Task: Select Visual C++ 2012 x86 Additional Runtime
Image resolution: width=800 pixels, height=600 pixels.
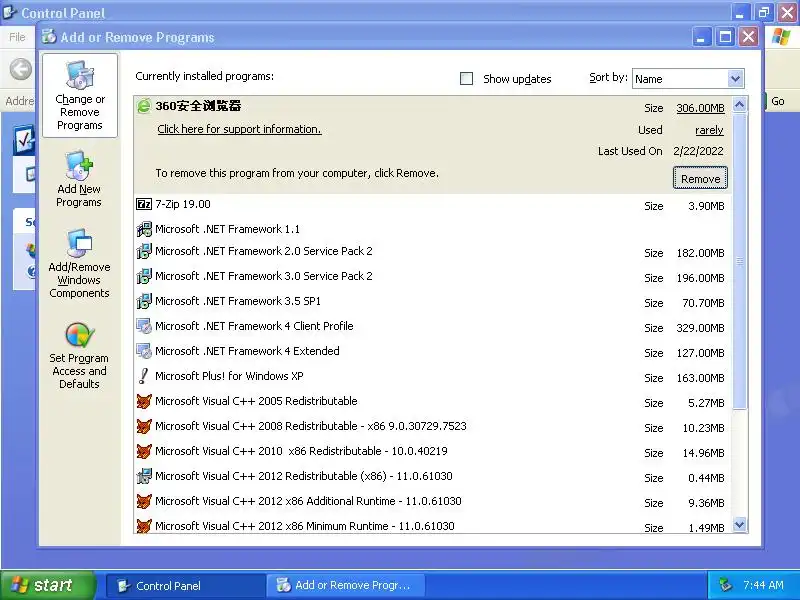Action: [x=433, y=502]
